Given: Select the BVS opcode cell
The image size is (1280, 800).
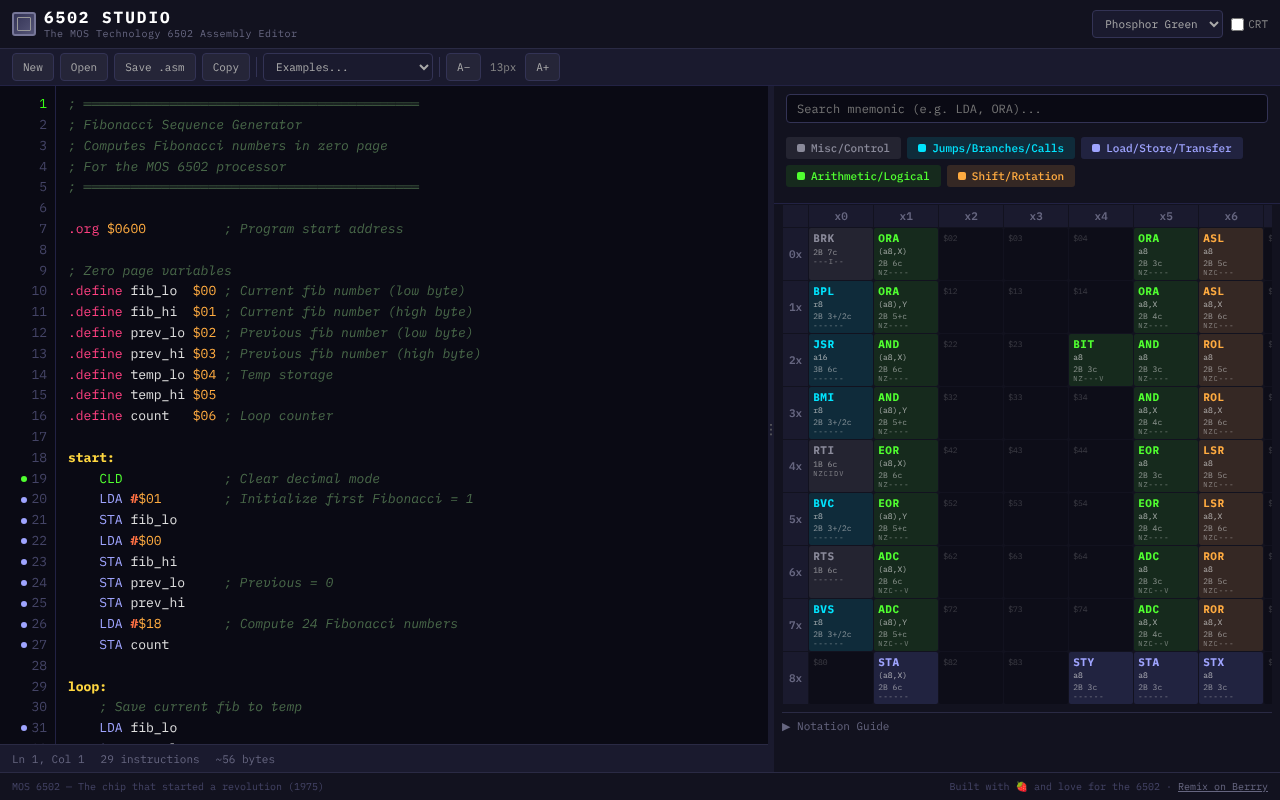Looking at the screenshot, I should click(841, 625).
